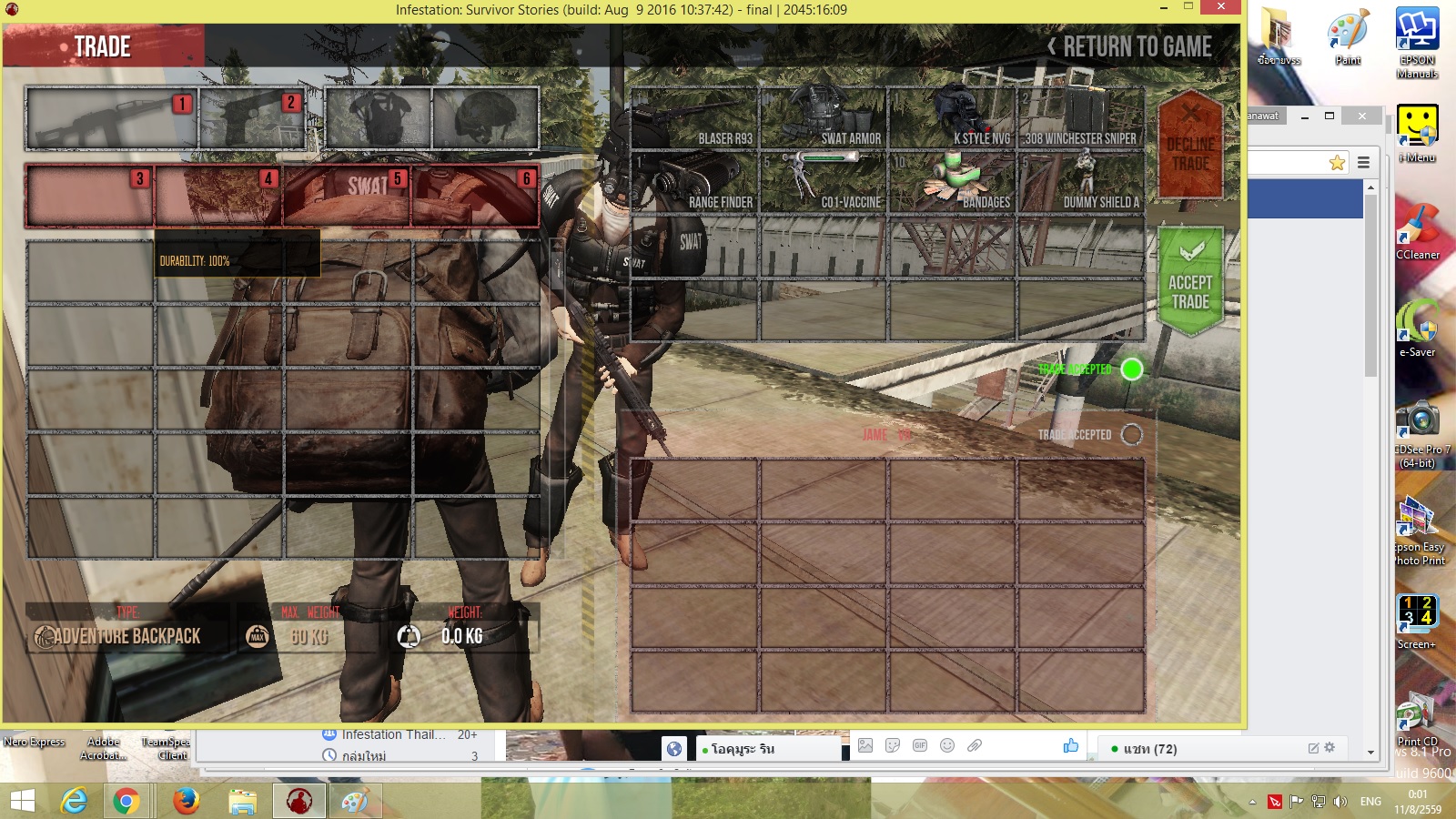Open the browser hamburger menu
This screenshot has width=1456, height=819.
[1363, 163]
